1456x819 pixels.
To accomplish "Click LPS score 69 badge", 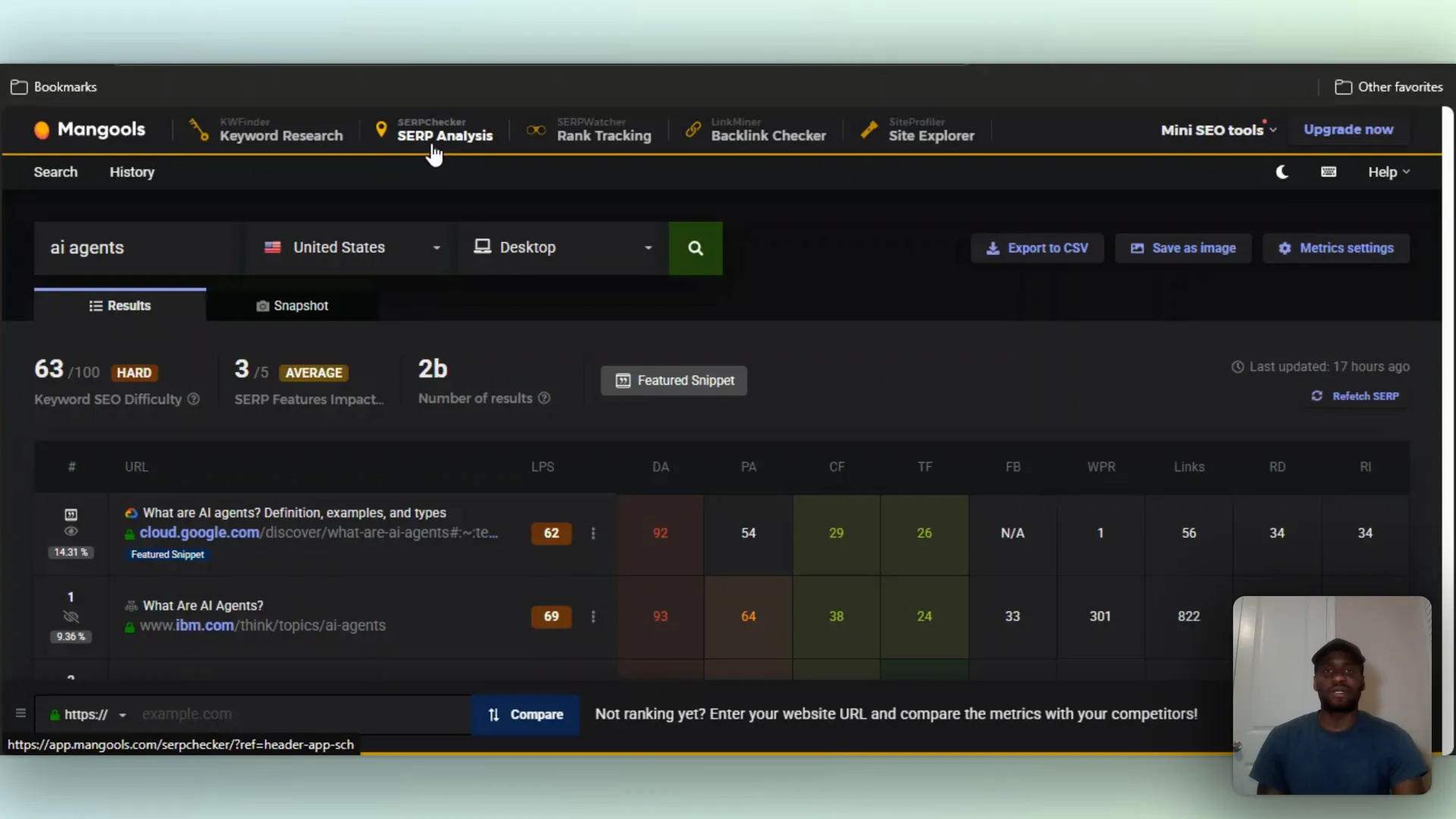I will pos(551,617).
